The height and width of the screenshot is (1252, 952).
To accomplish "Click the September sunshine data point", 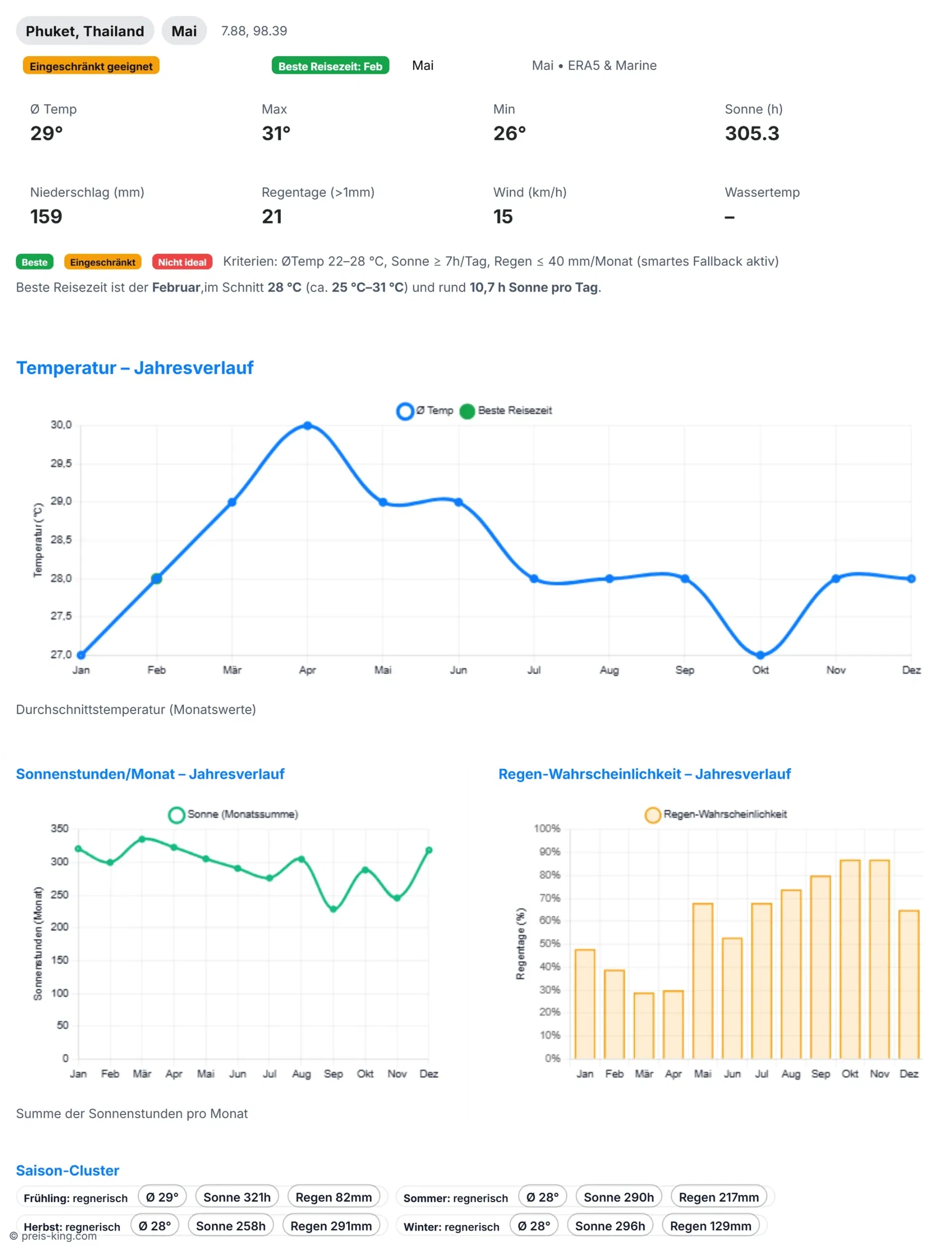I will pos(333,909).
